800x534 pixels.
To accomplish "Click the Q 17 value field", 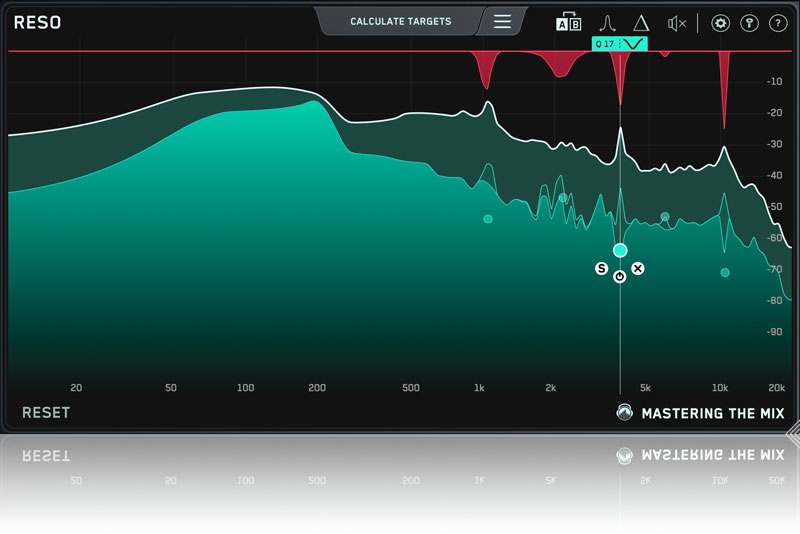I will (x=605, y=44).
